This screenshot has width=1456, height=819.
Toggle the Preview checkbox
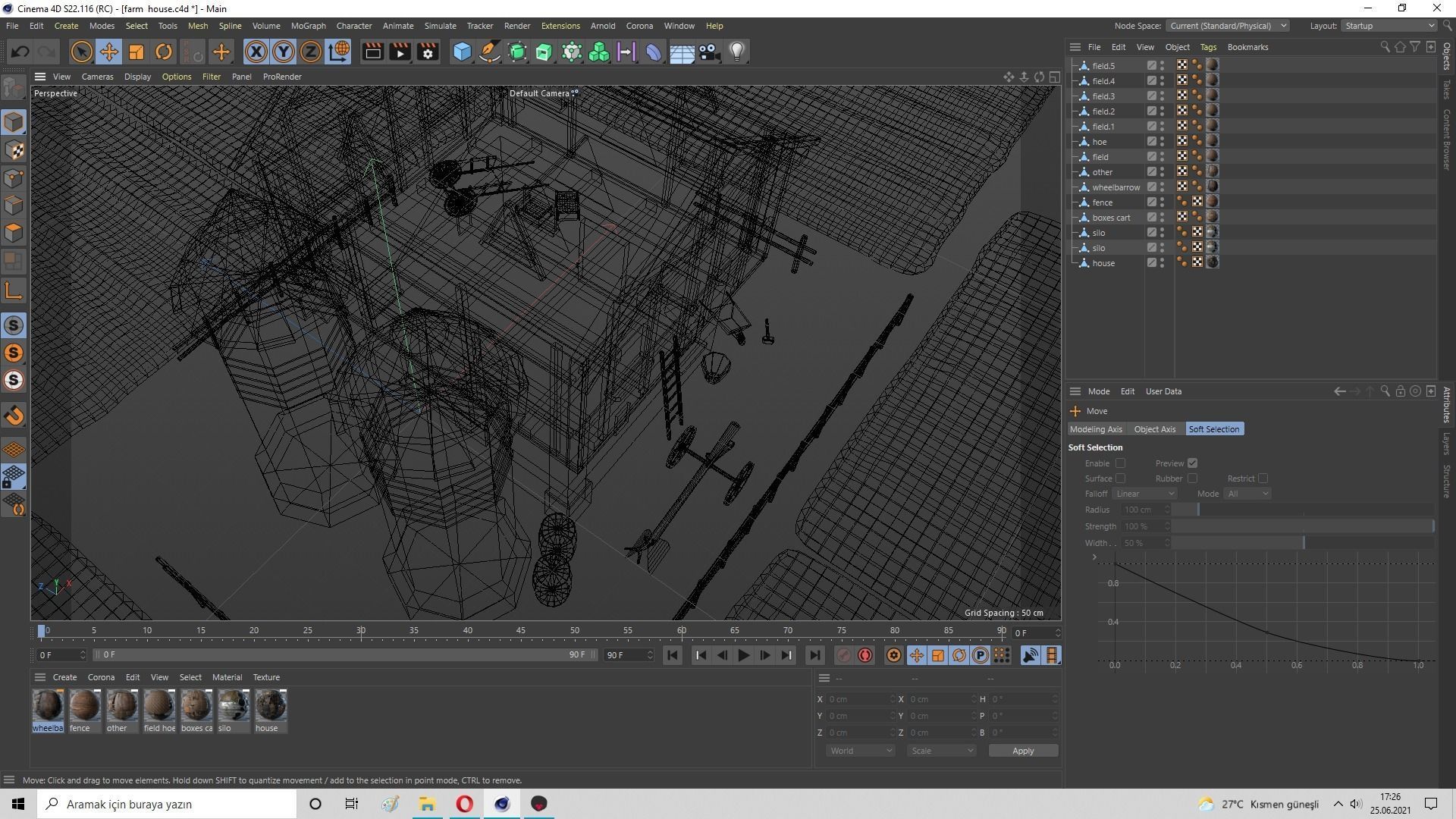coord(1192,463)
